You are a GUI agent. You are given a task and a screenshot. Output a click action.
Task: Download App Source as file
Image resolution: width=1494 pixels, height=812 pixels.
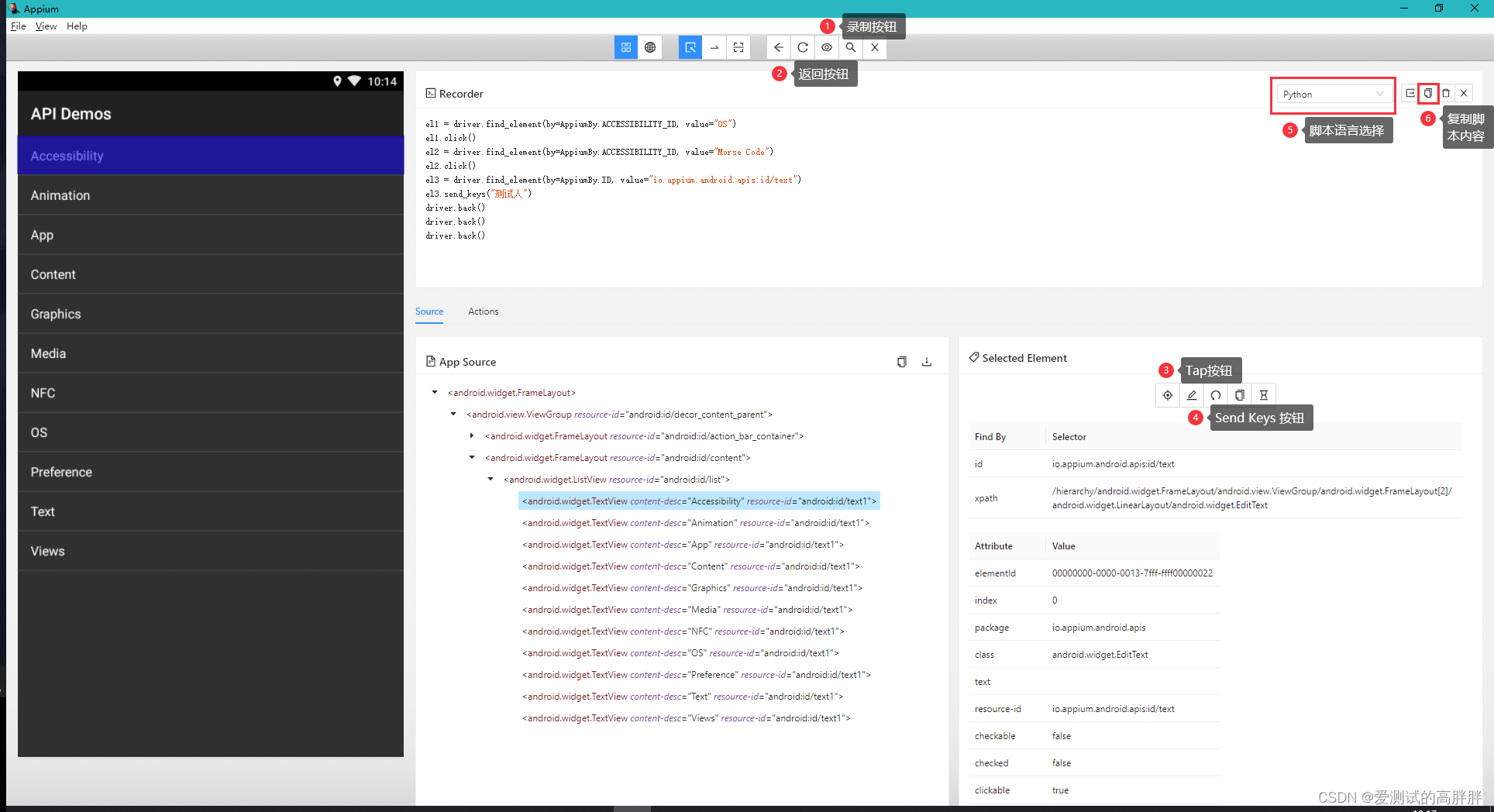point(927,362)
